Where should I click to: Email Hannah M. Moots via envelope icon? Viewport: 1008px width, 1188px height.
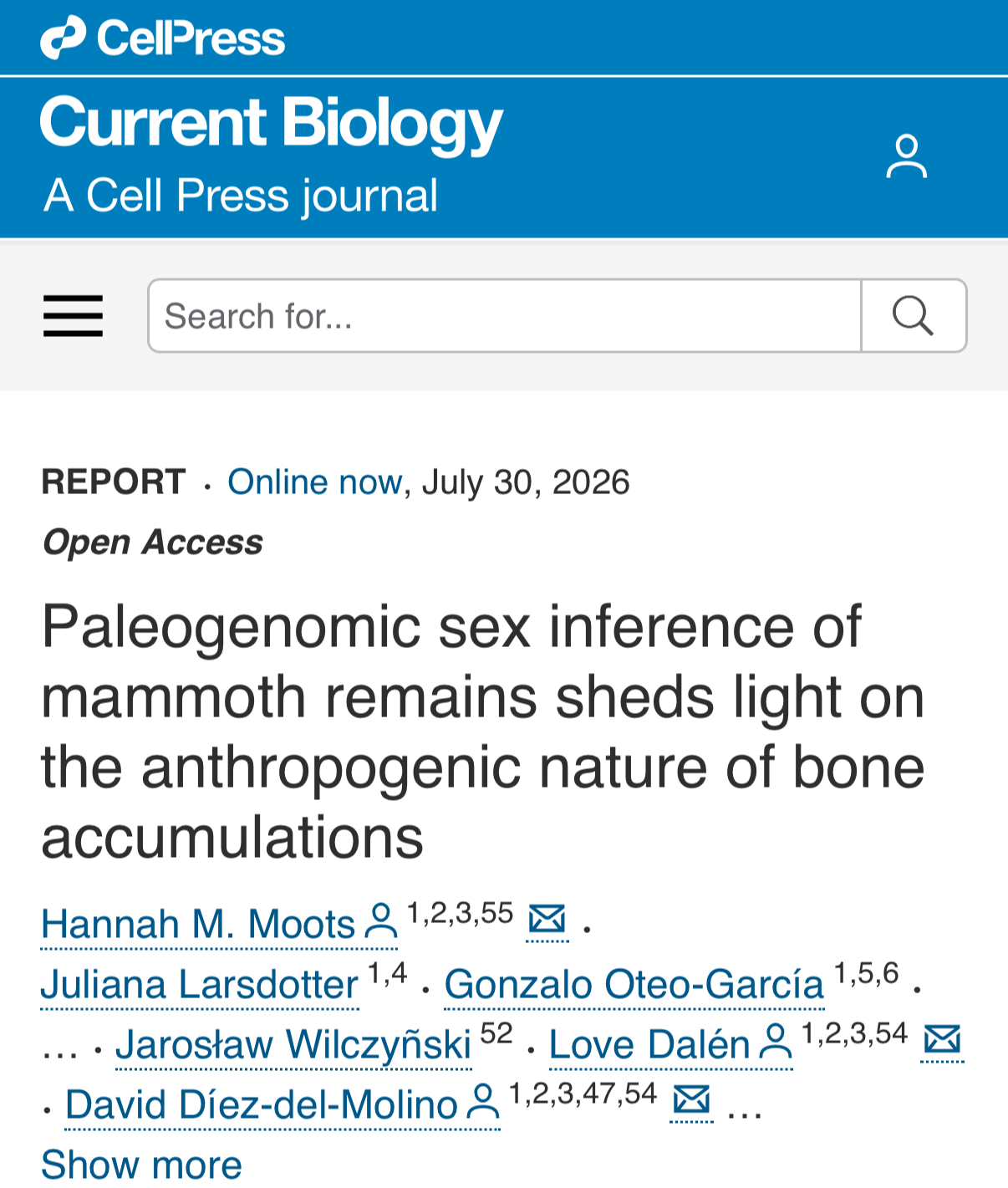point(547,919)
